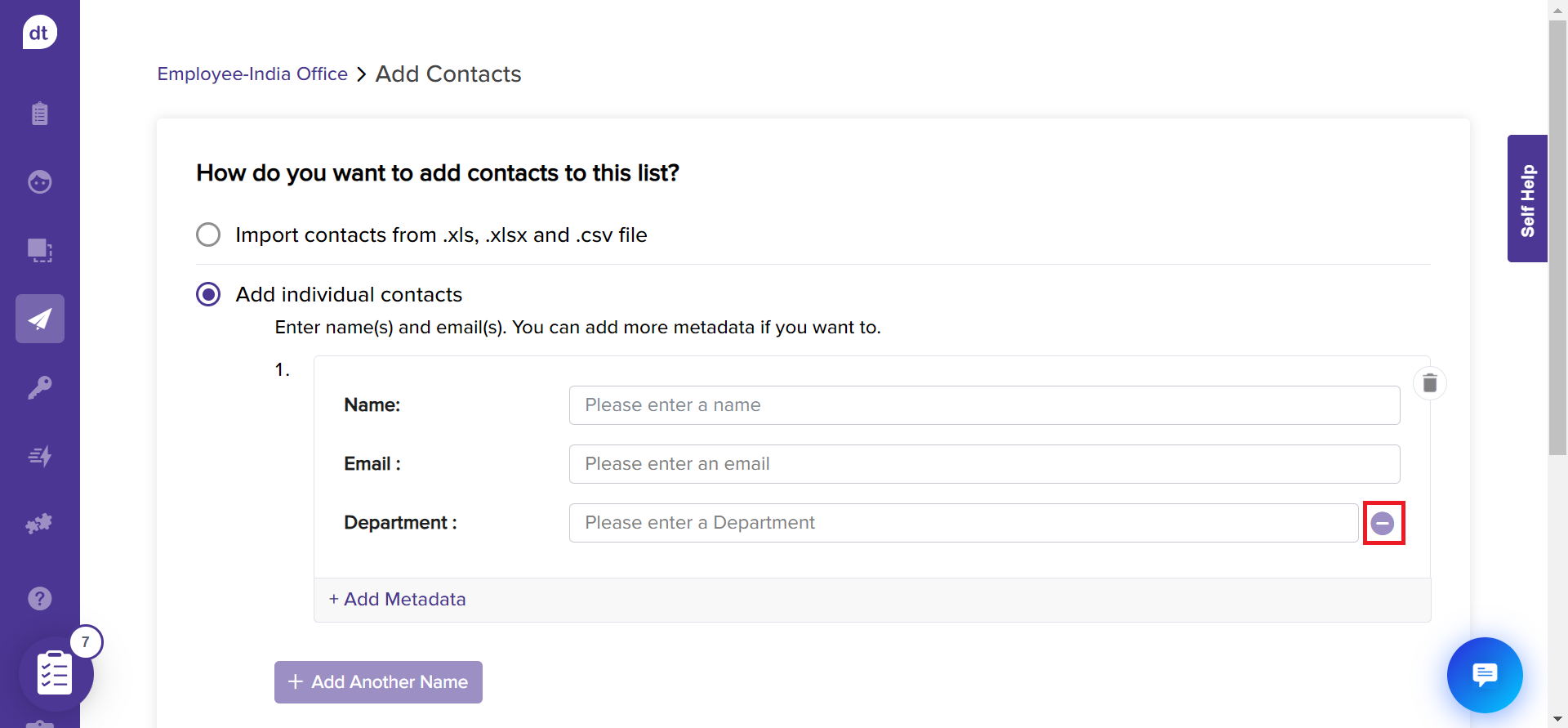Open the help question mark icon
The height and width of the screenshot is (728, 1568).
[x=39, y=599]
